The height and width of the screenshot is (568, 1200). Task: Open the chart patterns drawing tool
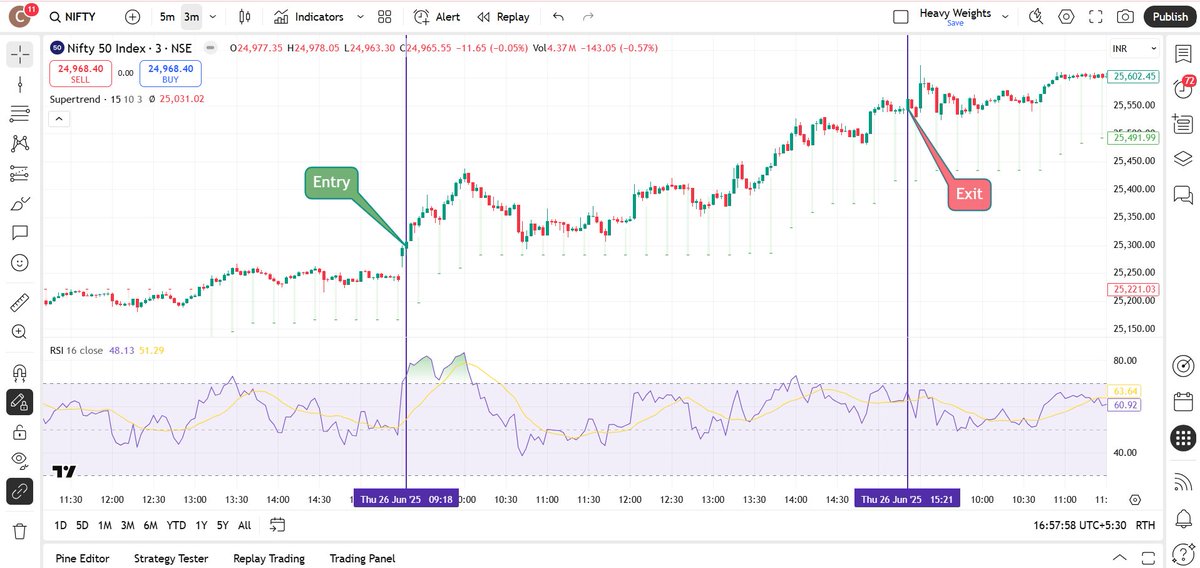coord(20,144)
